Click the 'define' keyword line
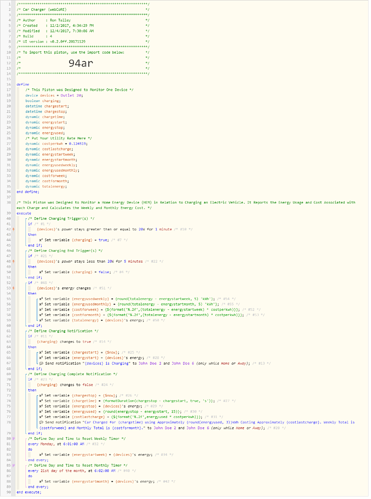Screen dimensions: 371x499 (x=23, y=85)
